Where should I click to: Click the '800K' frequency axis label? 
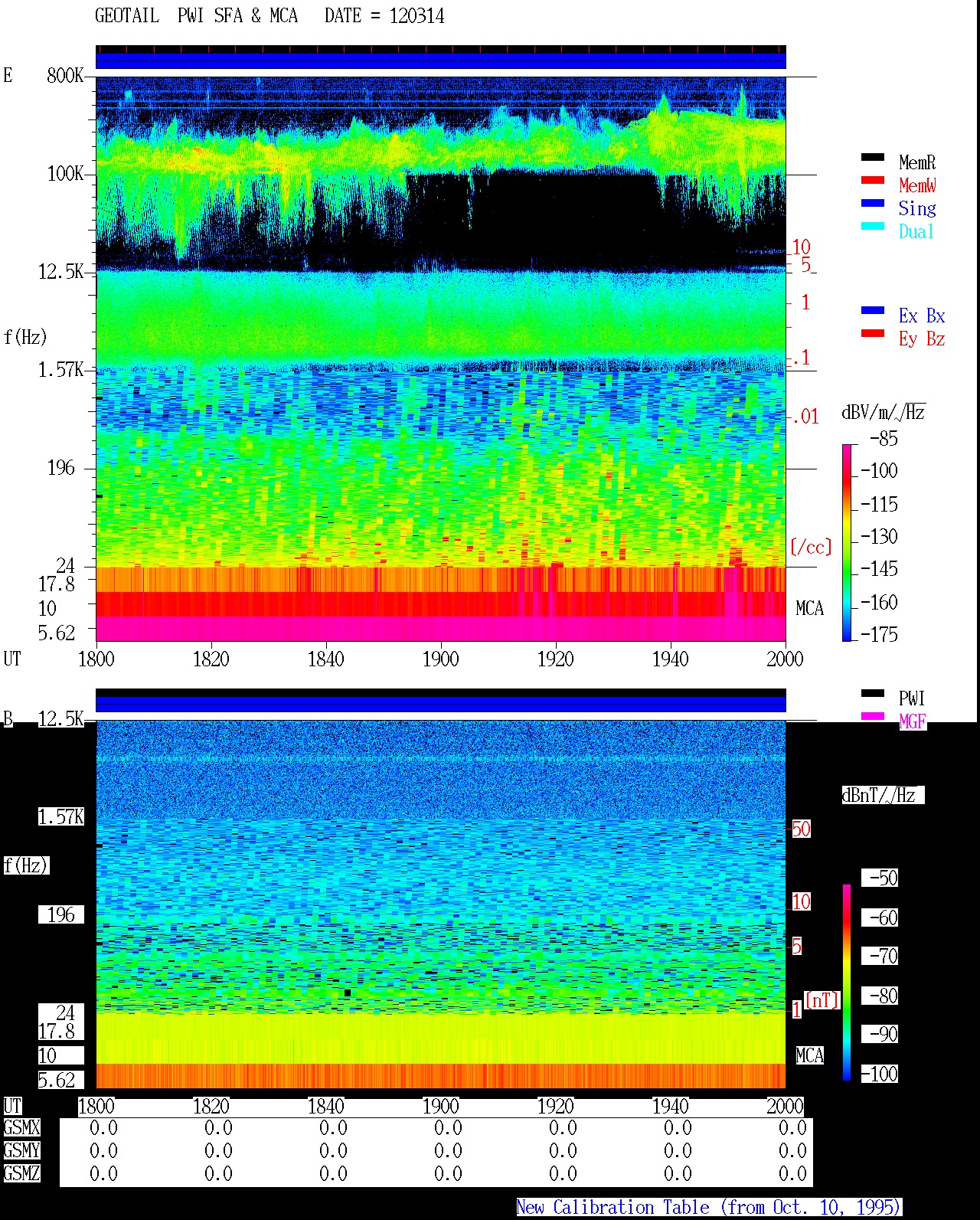click(x=64, y=75)
